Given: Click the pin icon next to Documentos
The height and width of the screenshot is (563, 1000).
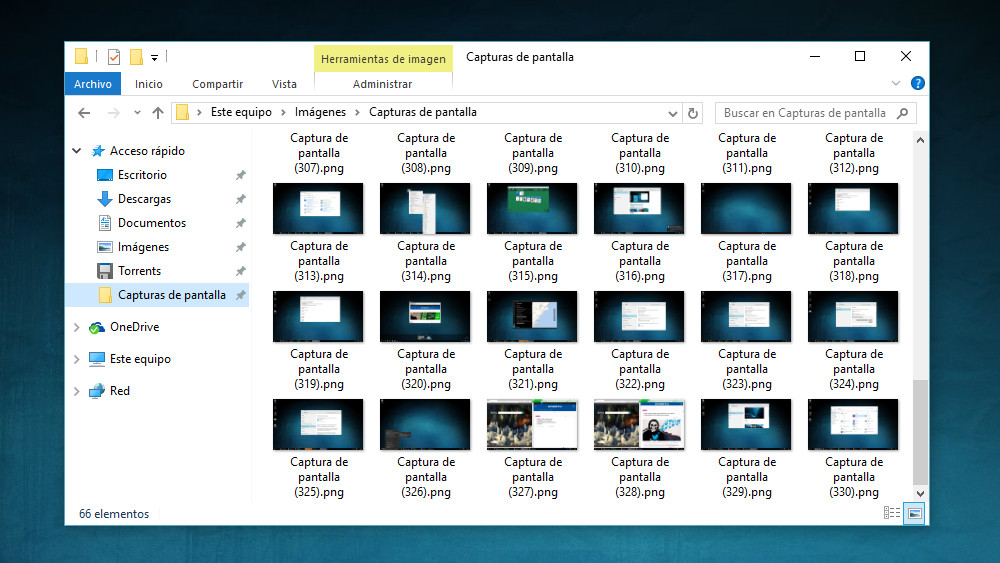Looking at the screenshot, I should coord(240,223).
